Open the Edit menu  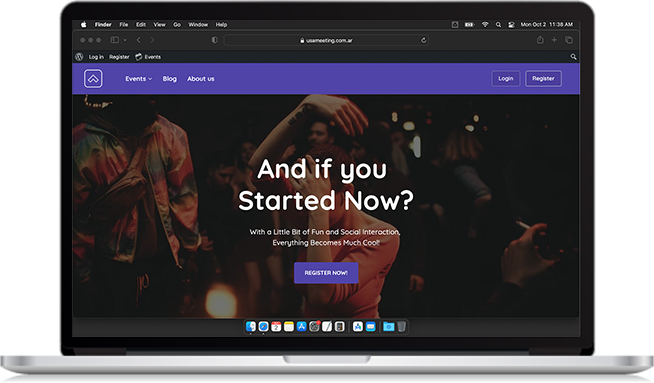pos(141,25)
